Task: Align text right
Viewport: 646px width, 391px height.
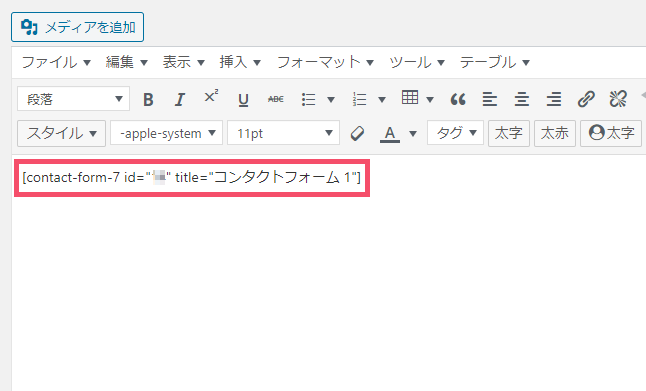Action: point(554,99)
